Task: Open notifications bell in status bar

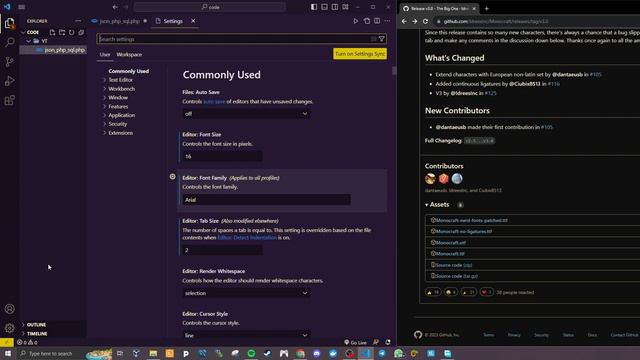Action: (388, 342)
